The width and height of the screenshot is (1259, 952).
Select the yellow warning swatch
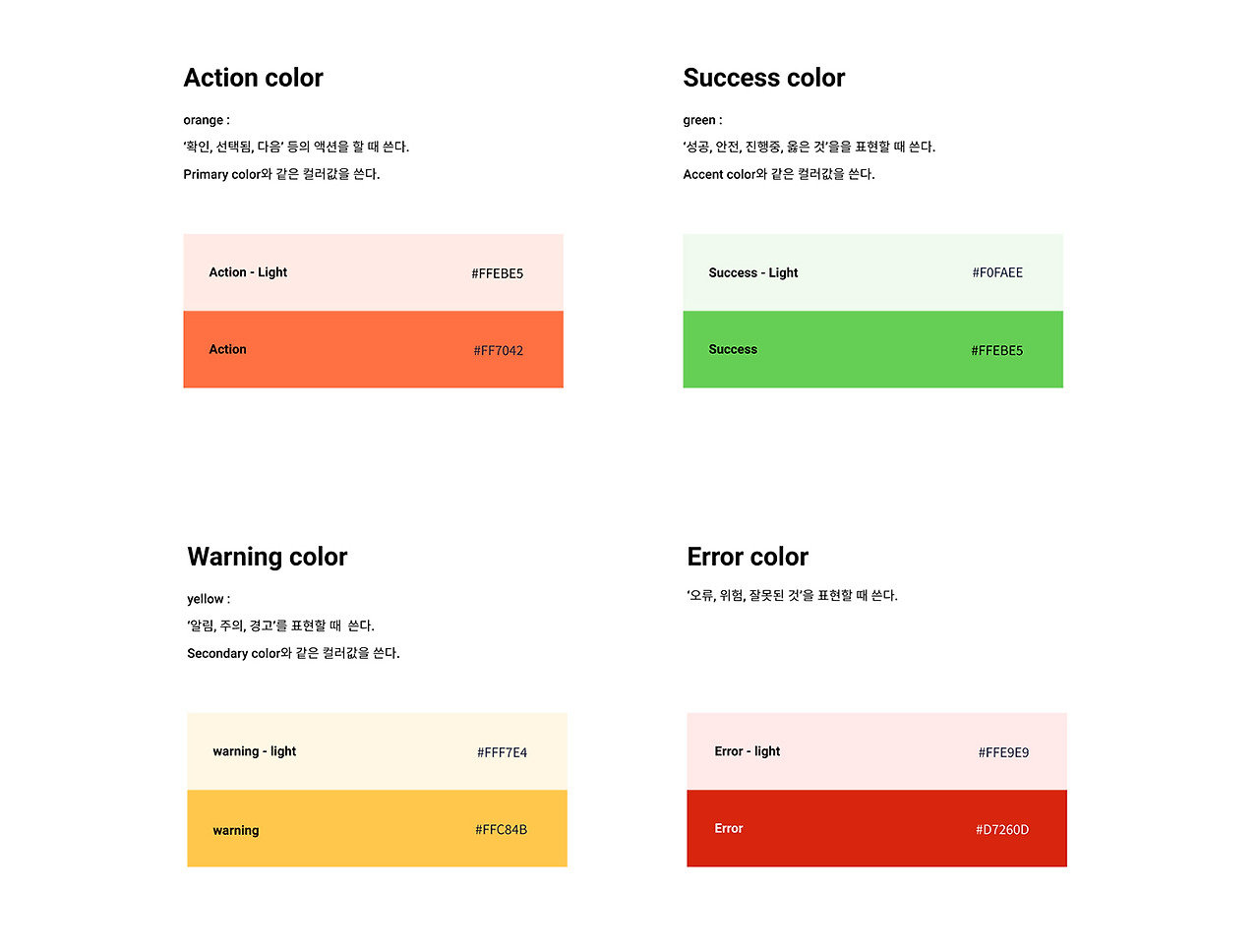pyautogui.click(x=377, y=828)
